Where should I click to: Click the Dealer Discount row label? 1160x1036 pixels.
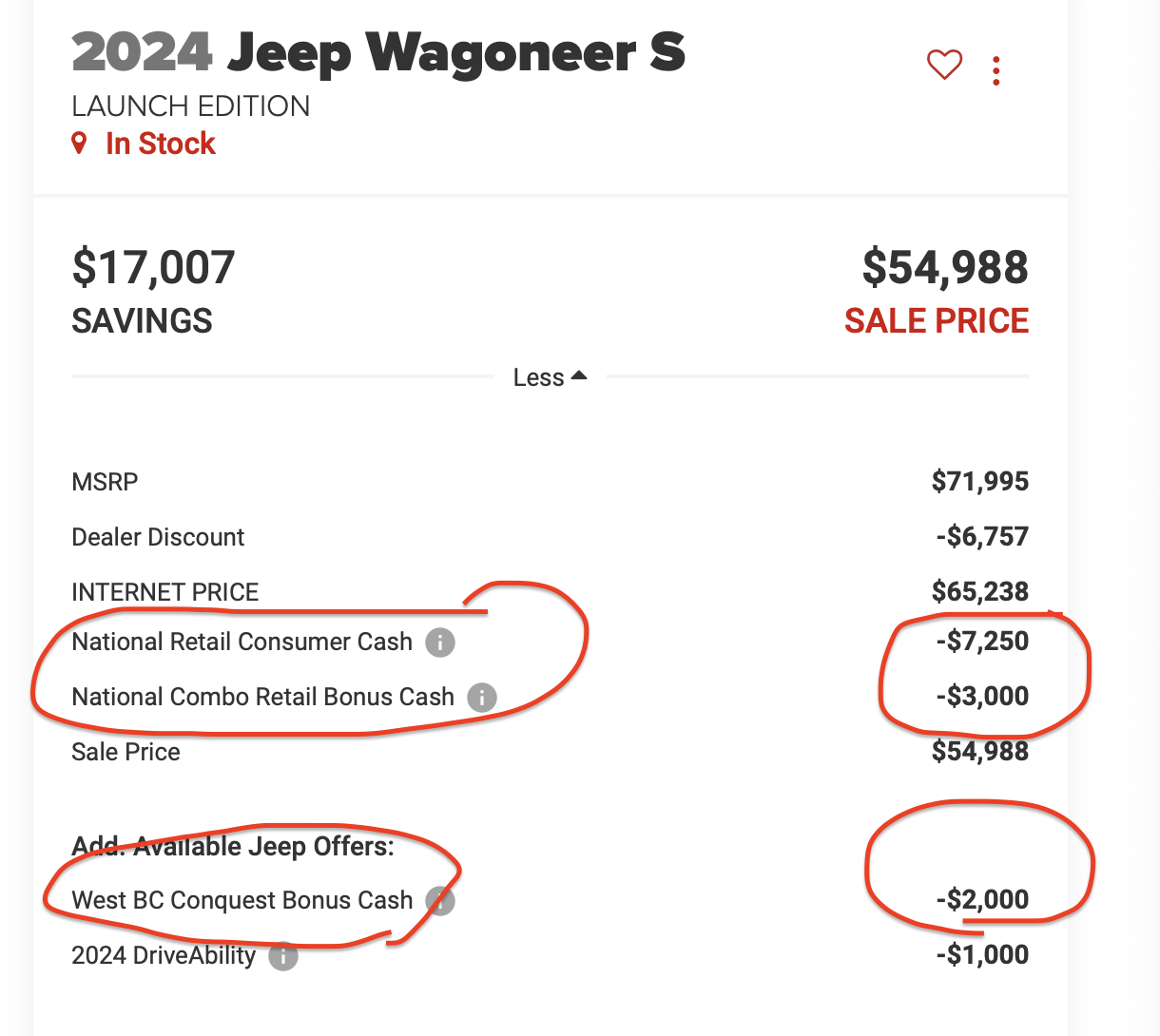click(158, 537)
